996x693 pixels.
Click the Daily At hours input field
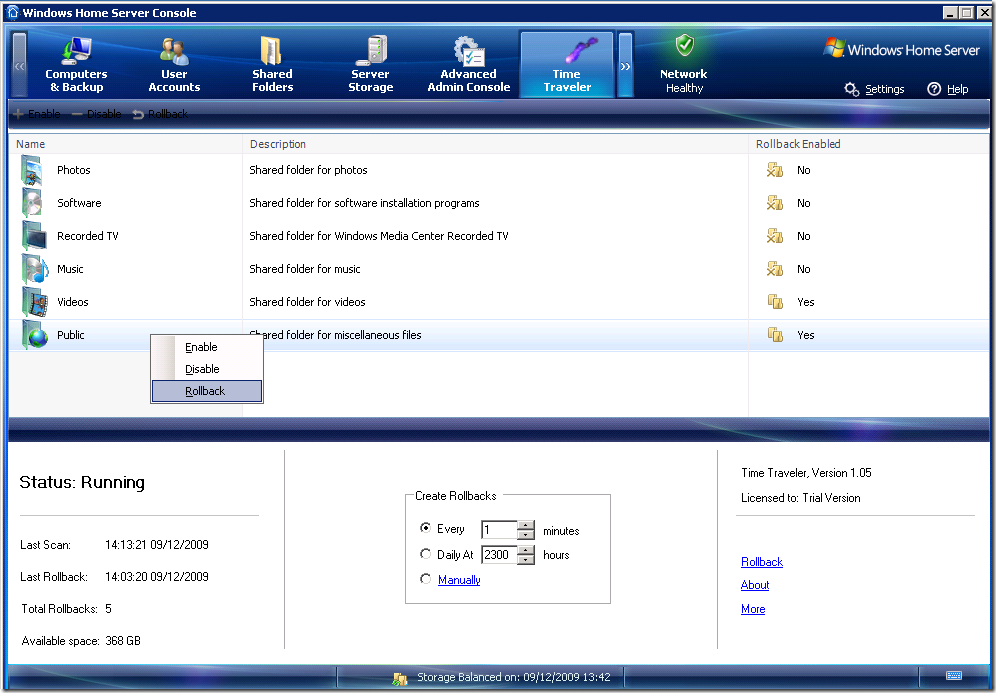(x=499, y=555)
